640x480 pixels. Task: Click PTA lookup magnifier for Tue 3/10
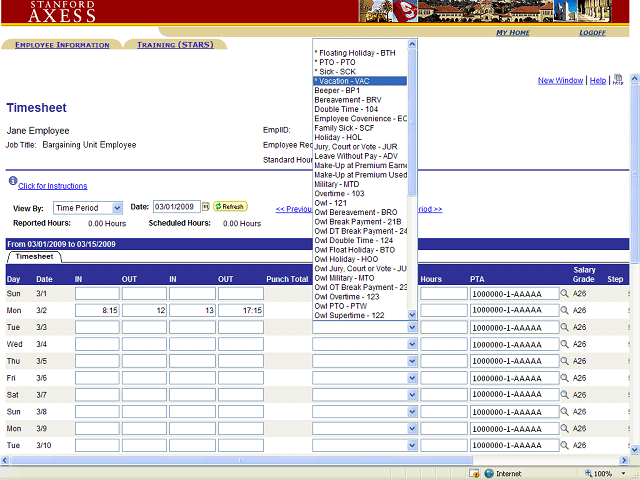564,445
